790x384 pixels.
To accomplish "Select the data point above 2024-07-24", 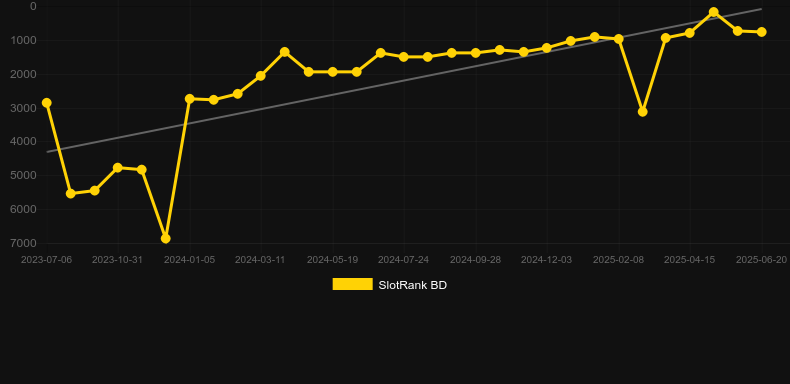I will pos(404,57).
